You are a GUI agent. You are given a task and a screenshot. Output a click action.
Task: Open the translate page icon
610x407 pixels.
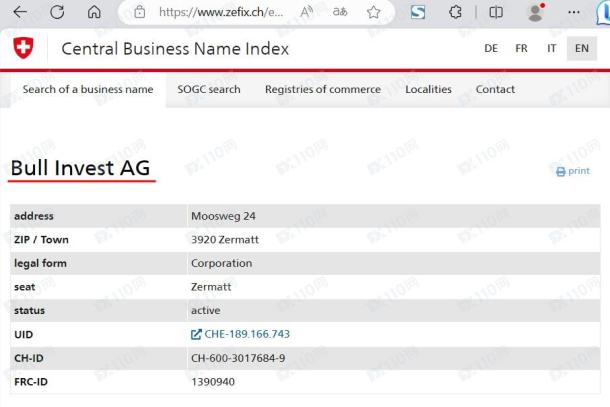tap(340, 12)
